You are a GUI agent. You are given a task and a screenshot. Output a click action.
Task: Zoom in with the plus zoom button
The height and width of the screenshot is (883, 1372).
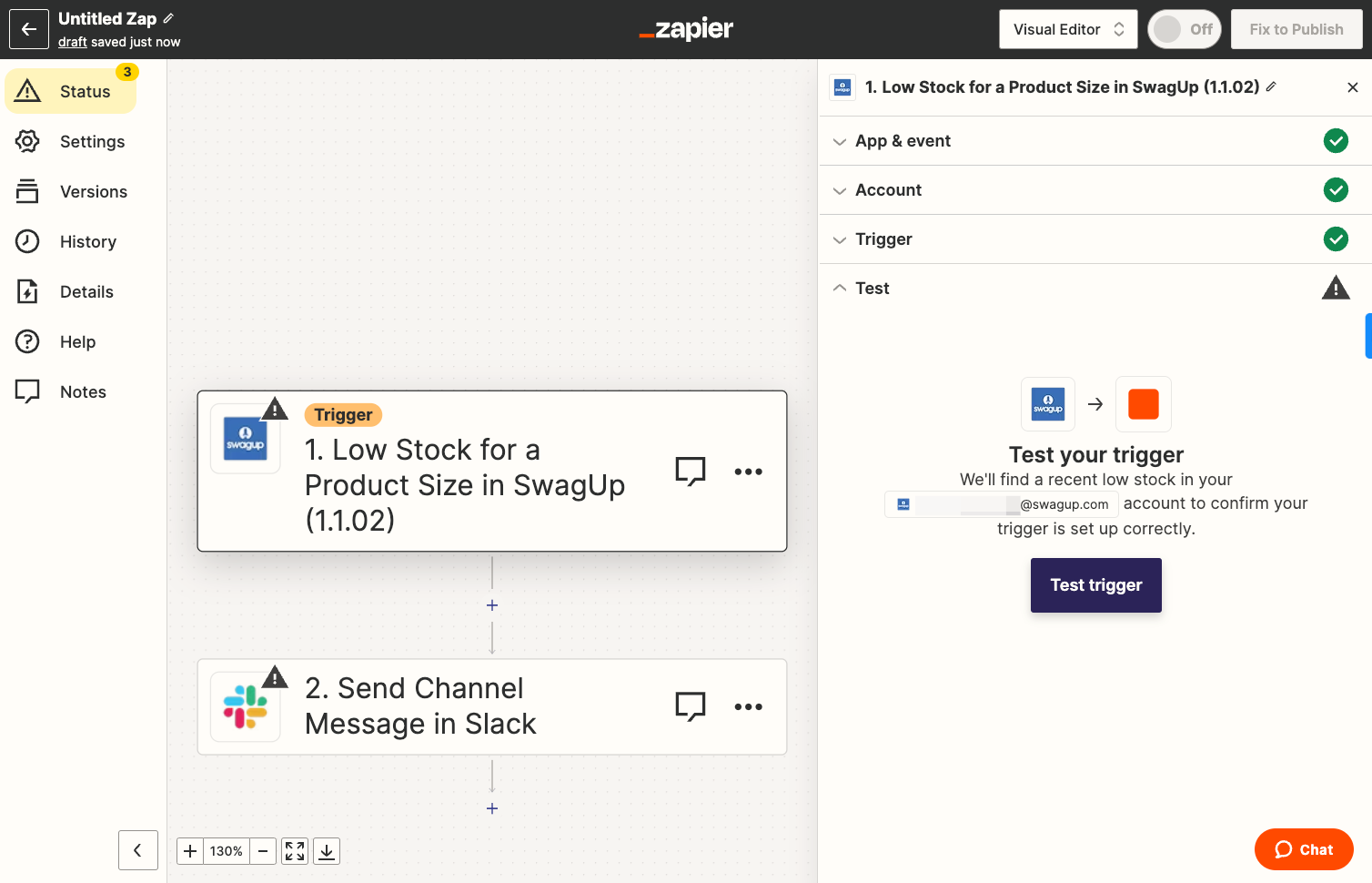click(x=190, y=851)
